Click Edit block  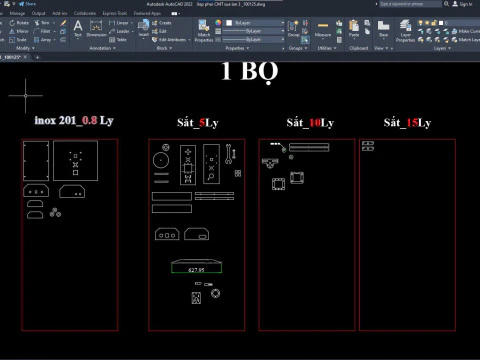coord(159,31)
